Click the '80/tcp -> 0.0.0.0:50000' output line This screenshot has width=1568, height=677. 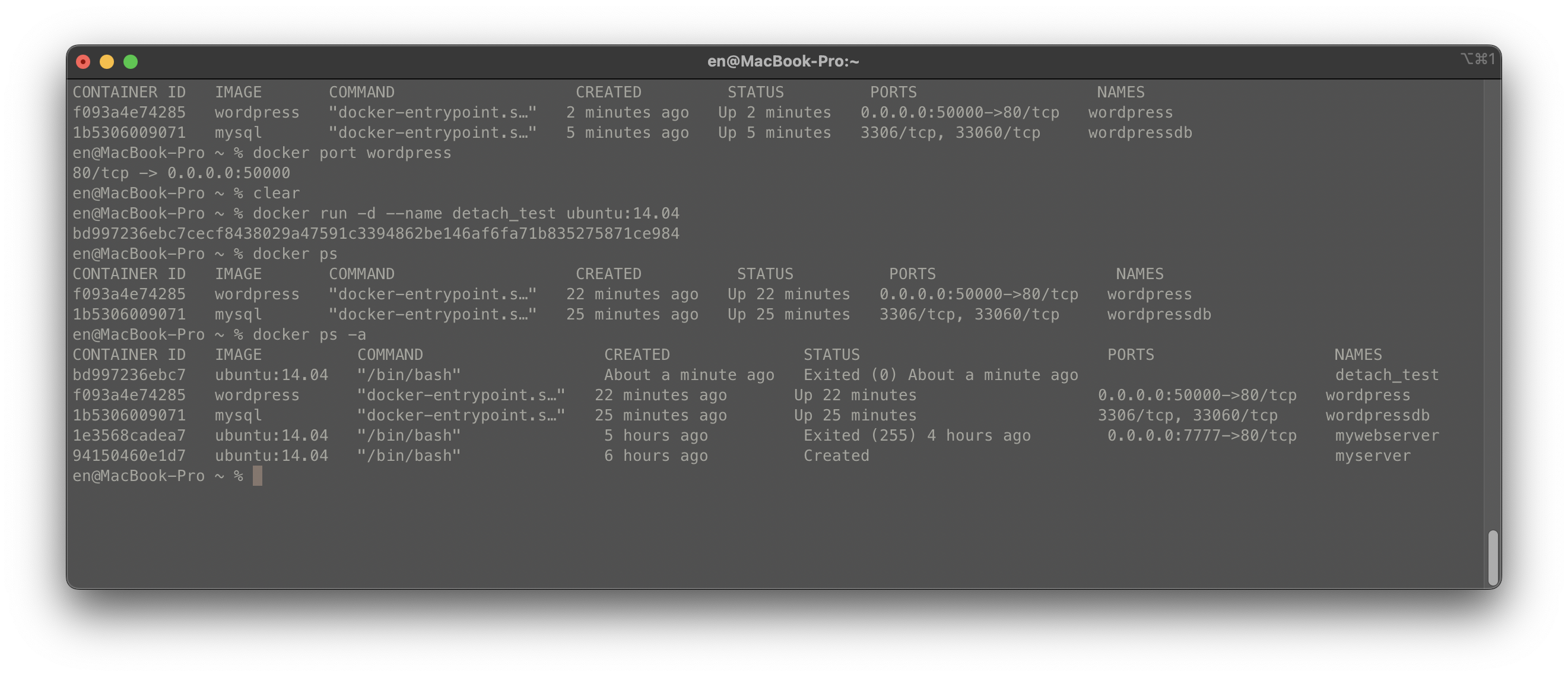pyautogui.click(x=182, y=173)
